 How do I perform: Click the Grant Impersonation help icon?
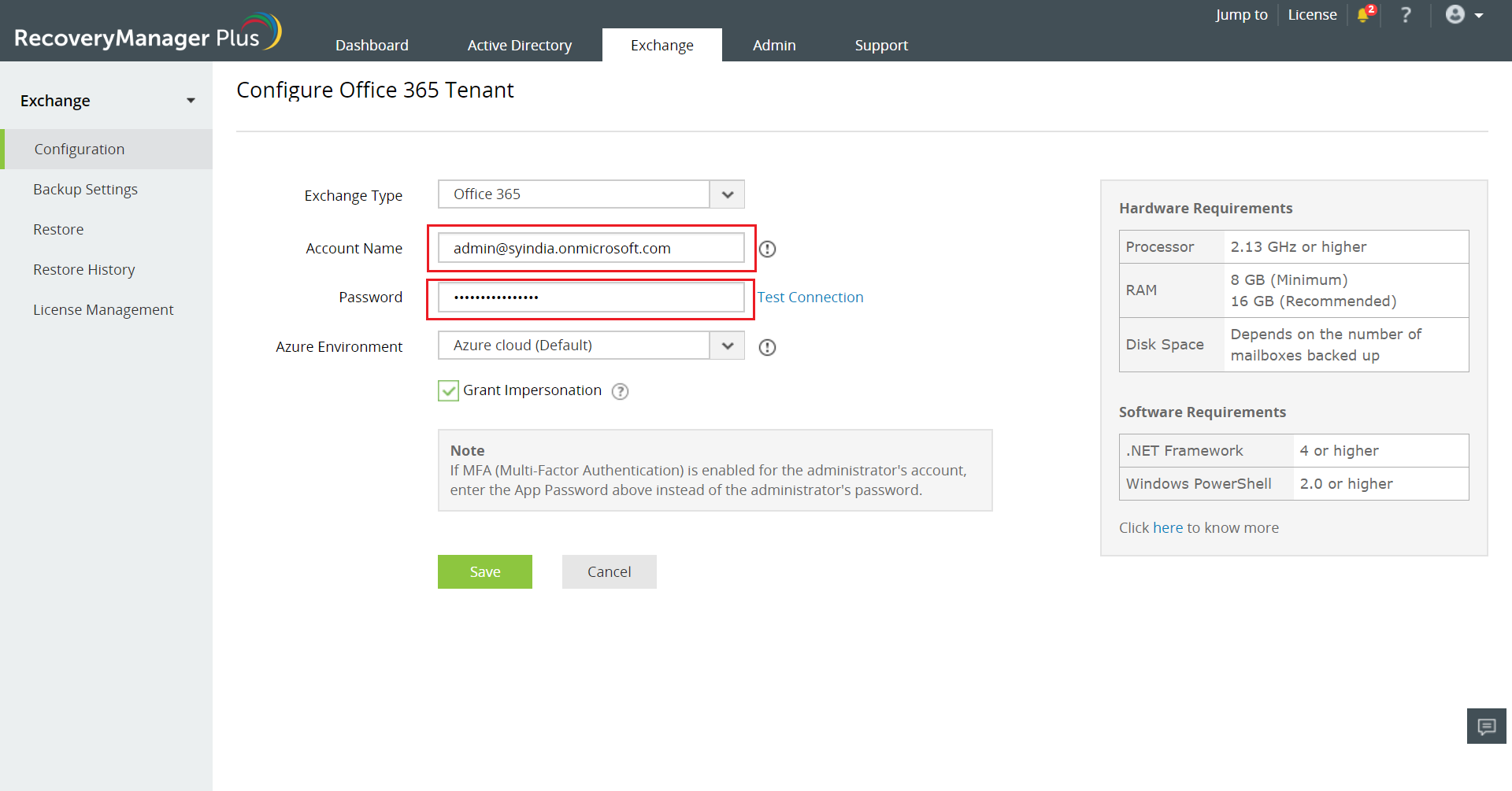621,391
